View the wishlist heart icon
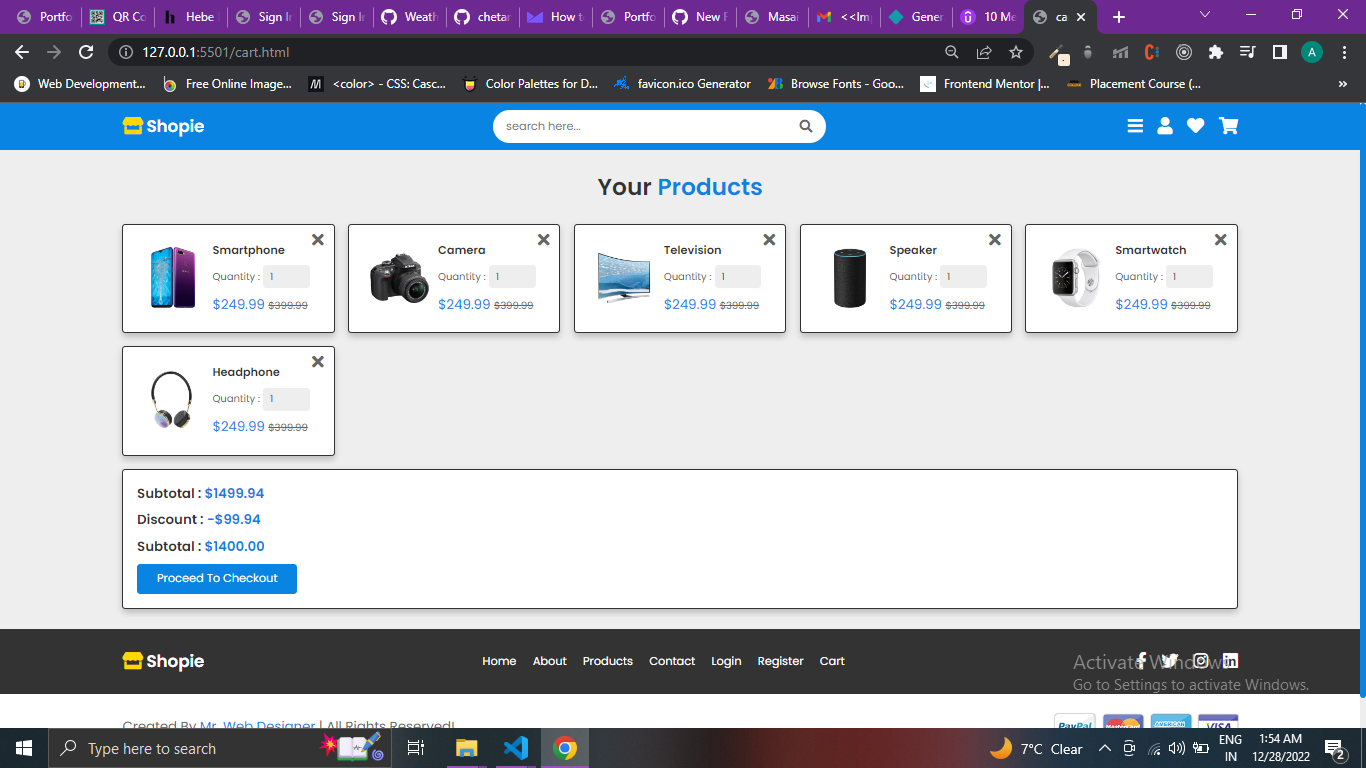The width and height of the screenshot is (1366, 768). [x=1196, y=126]
